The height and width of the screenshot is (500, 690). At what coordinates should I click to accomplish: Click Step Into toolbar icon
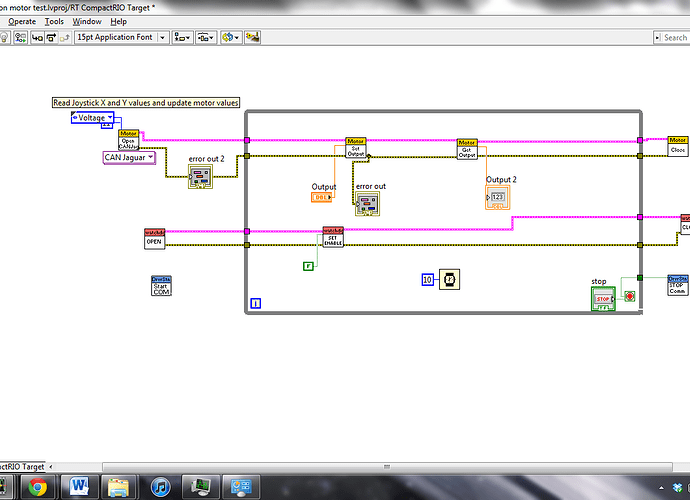[x=37, y=38]
